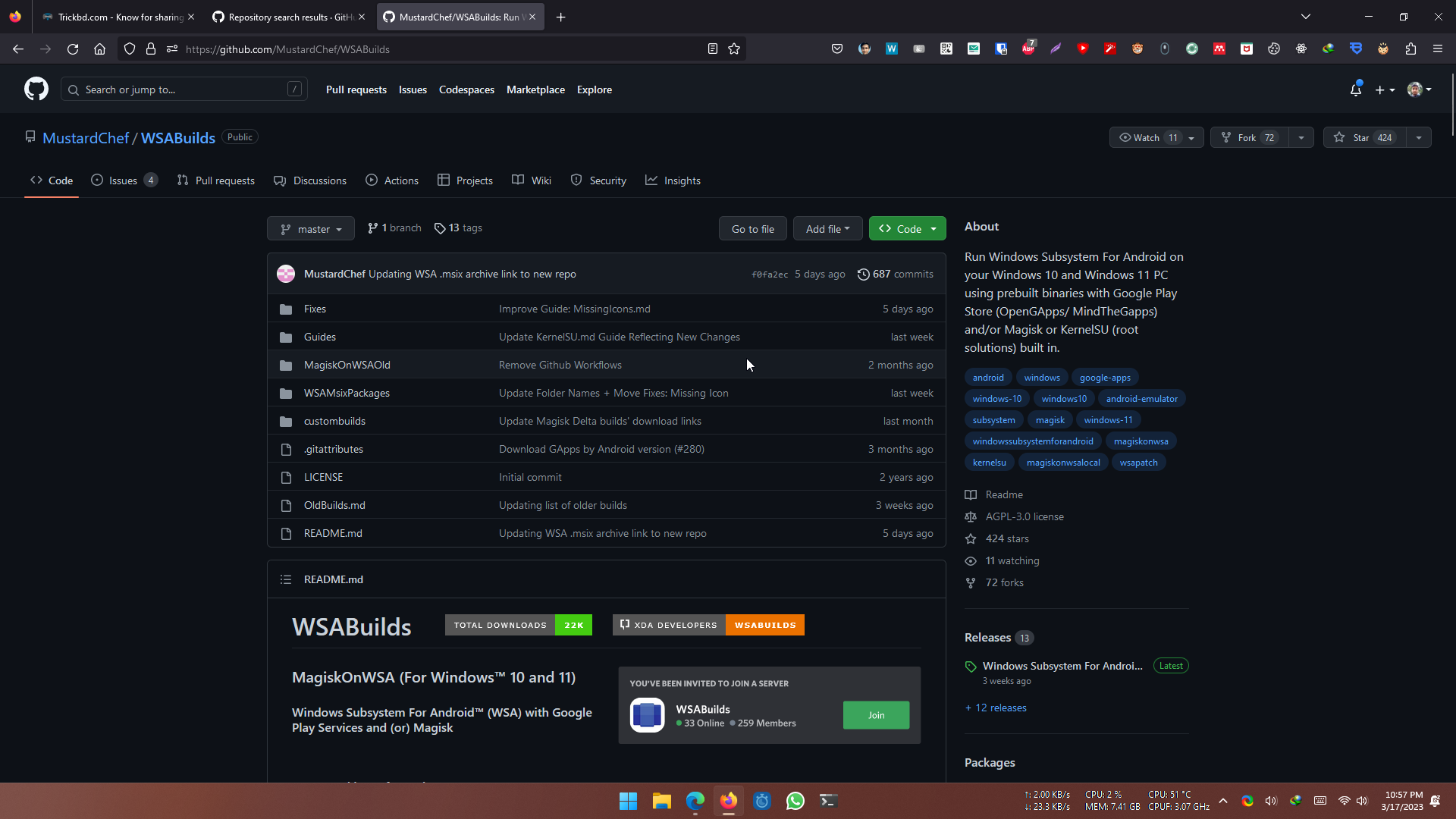Expand the master branch dropdown
The width and height of the screenshot is (1456, 819).
point(311,229)
